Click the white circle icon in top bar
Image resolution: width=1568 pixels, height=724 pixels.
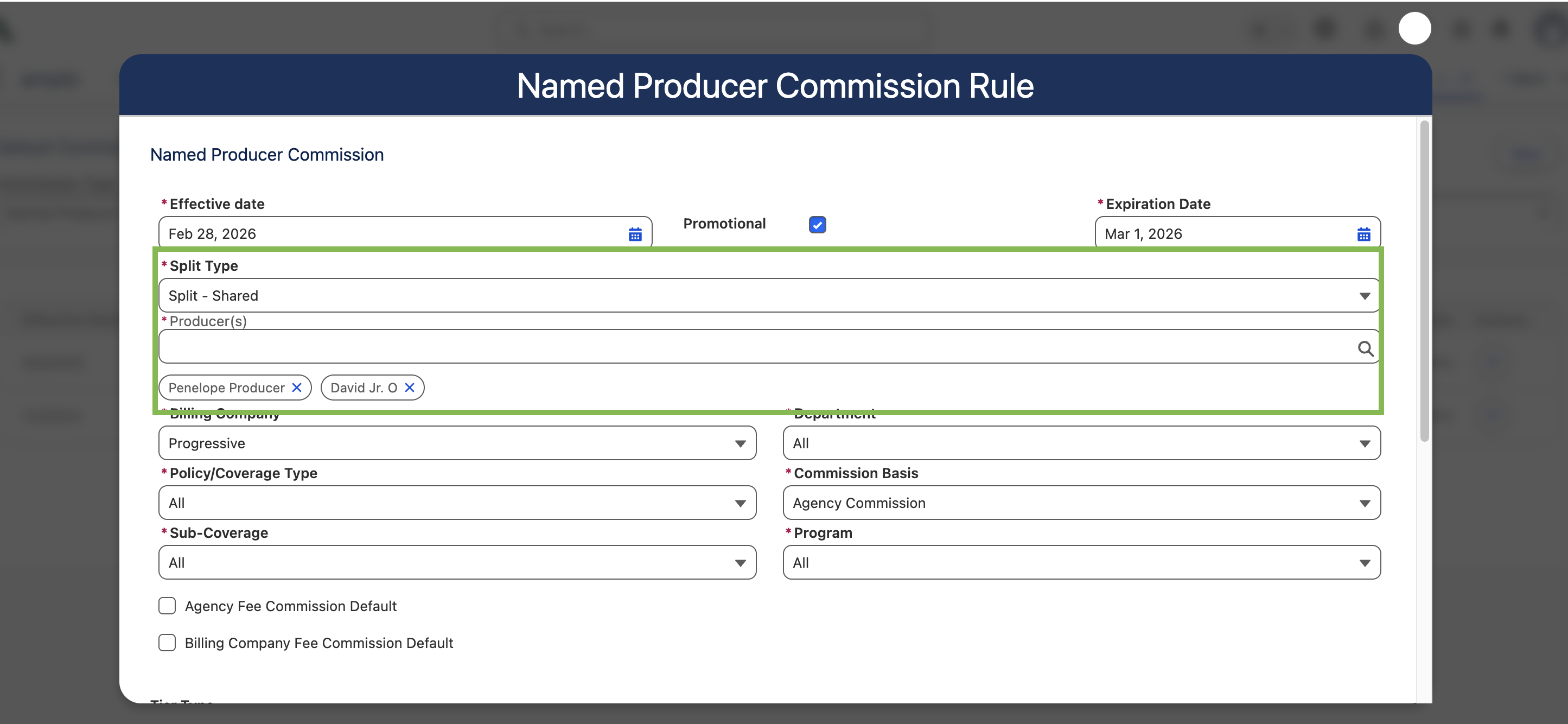coord(1414,28)
